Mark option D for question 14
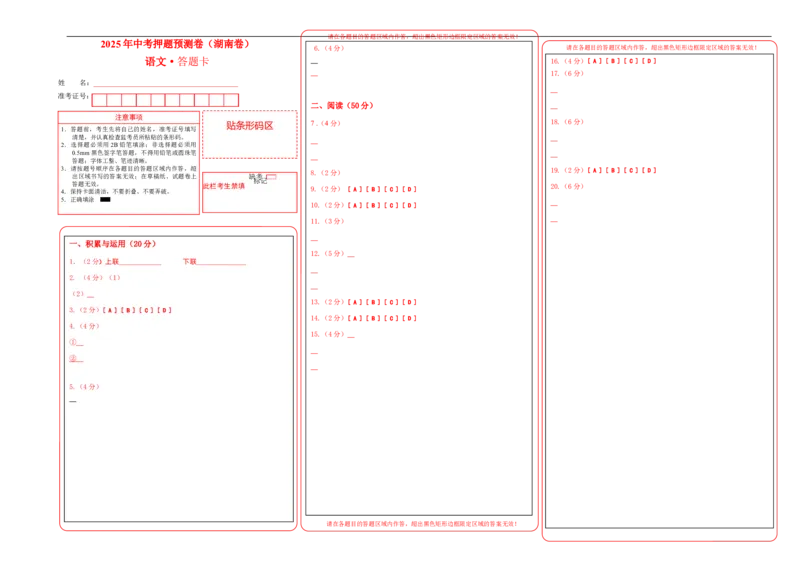The width and height of the screenshot is (800, 566). [x=410, y=318]
